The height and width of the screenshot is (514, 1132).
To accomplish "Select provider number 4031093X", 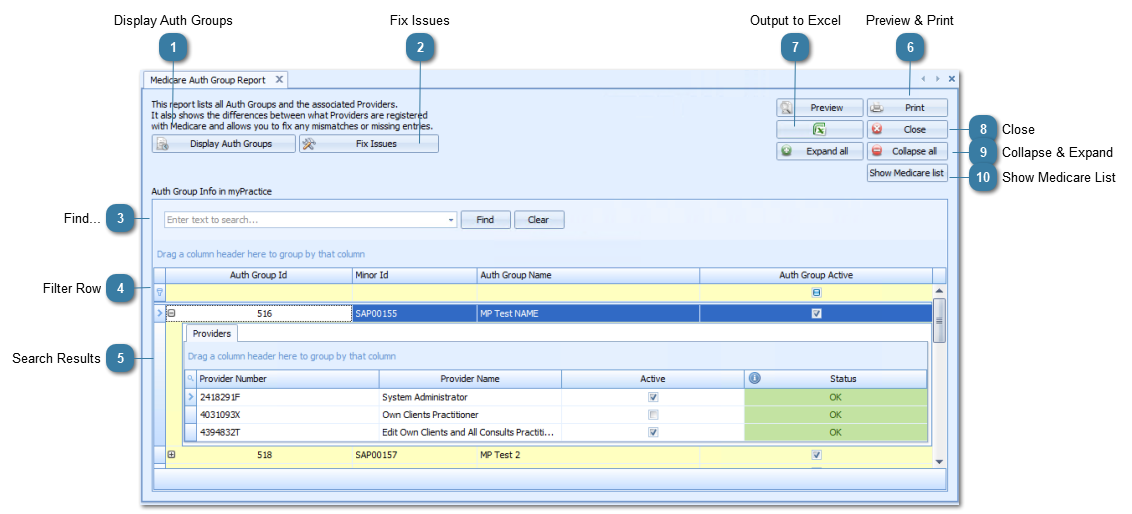I will tap(288, 414).
